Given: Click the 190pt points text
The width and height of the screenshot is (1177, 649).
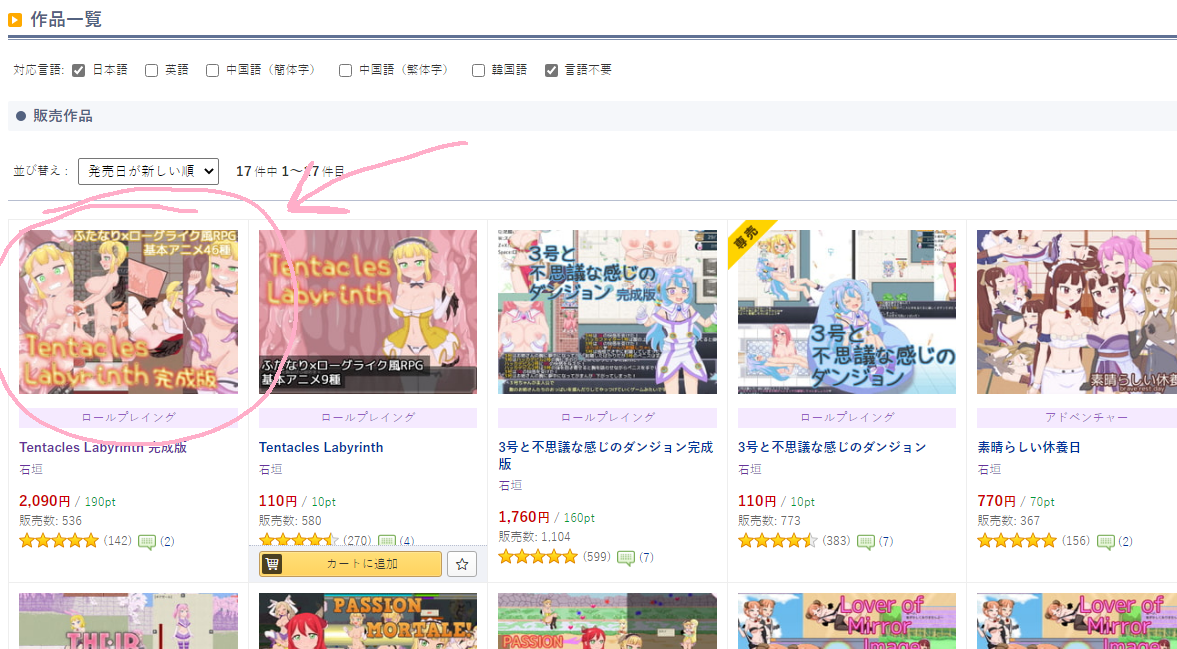Looking at the screenshot, I should click(x=100, y=502).
